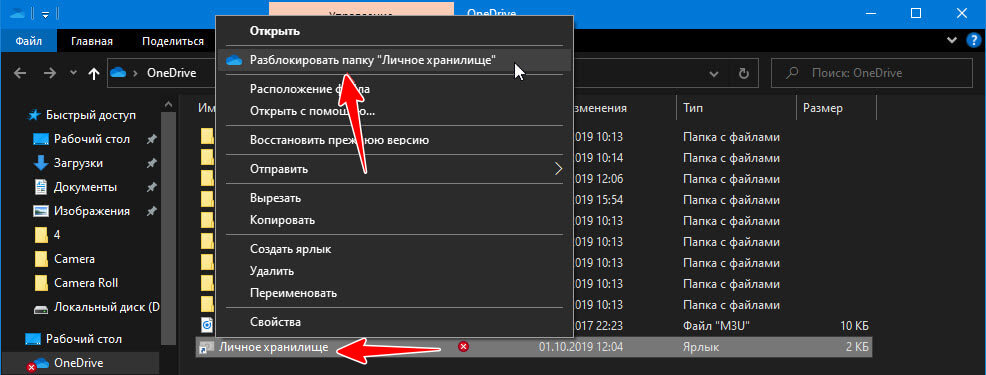This screenshot has width=986, height=375.
Task: Select Локальный диск in sidebar
Action: coord(107,308)
